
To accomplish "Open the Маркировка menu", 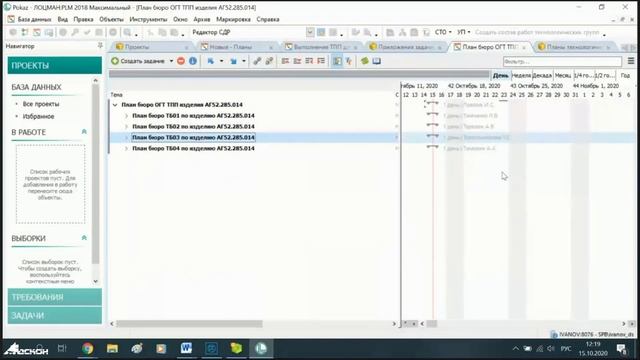I will [x=233, y=19].
